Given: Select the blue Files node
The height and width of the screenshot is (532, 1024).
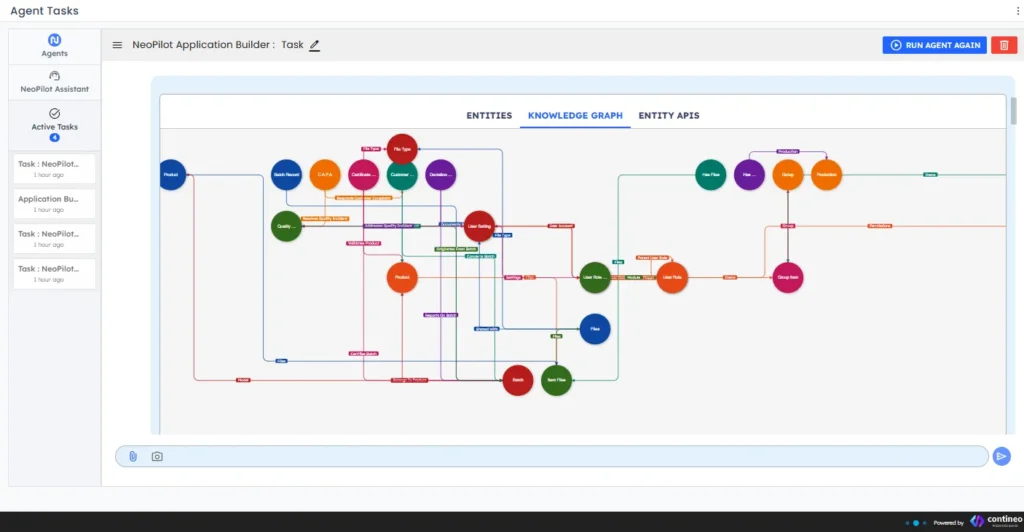Looking at the screenshot, I should tap(595, 329).
